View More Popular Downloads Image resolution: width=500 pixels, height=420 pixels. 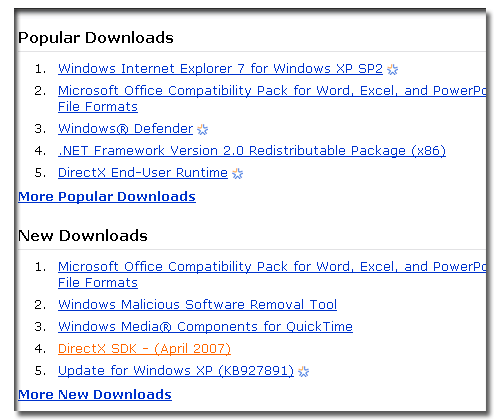click(x=107, y=197)
